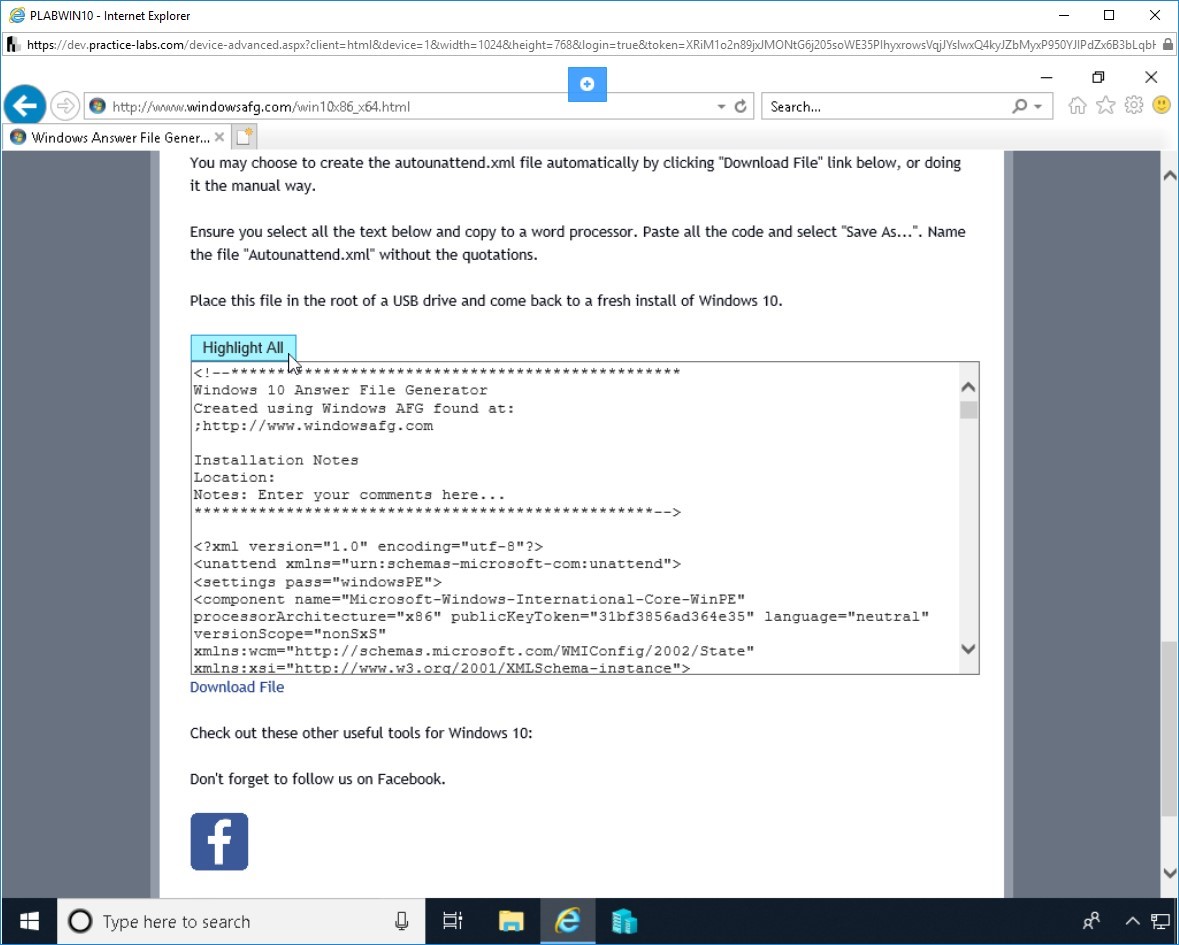Image resolution: width=1179 pixels, height=945 pixels.
Task: Minimize the inner remote browser window
Action: tap(1047, 77)
